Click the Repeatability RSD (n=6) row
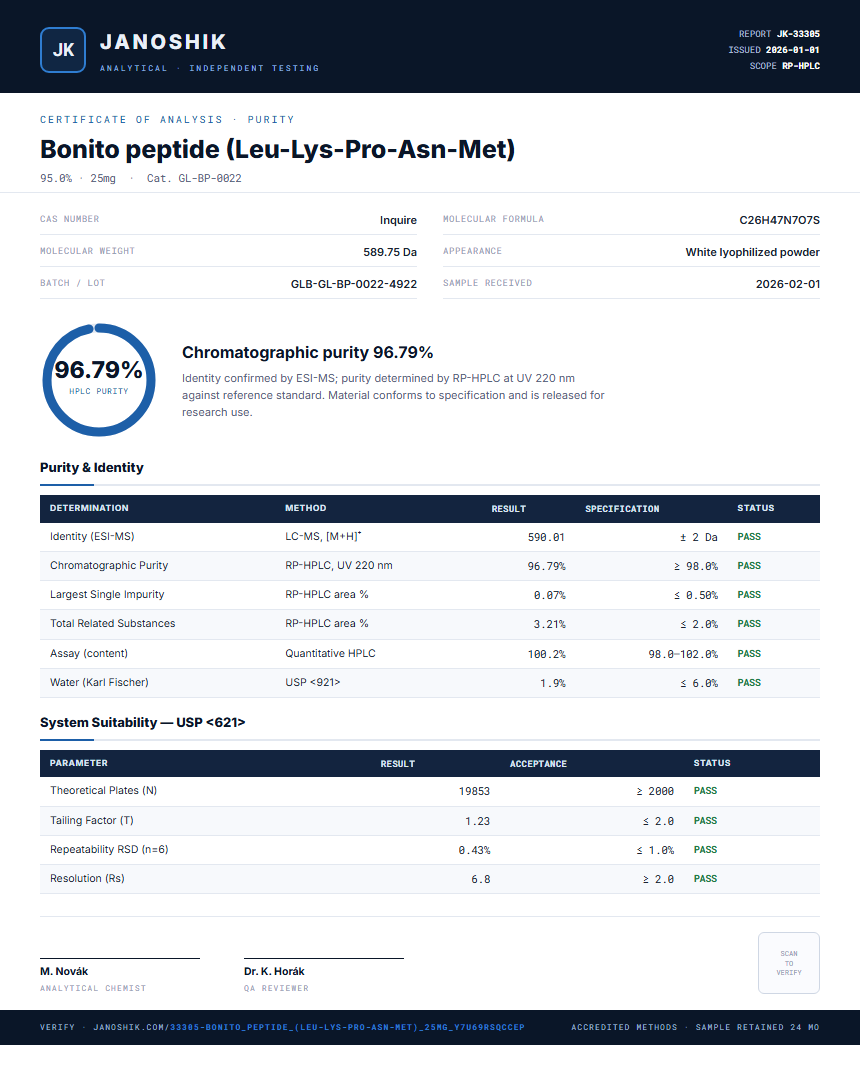Image resolution: width=860 pixels, height=1073 pixels. tap(430, 850)
